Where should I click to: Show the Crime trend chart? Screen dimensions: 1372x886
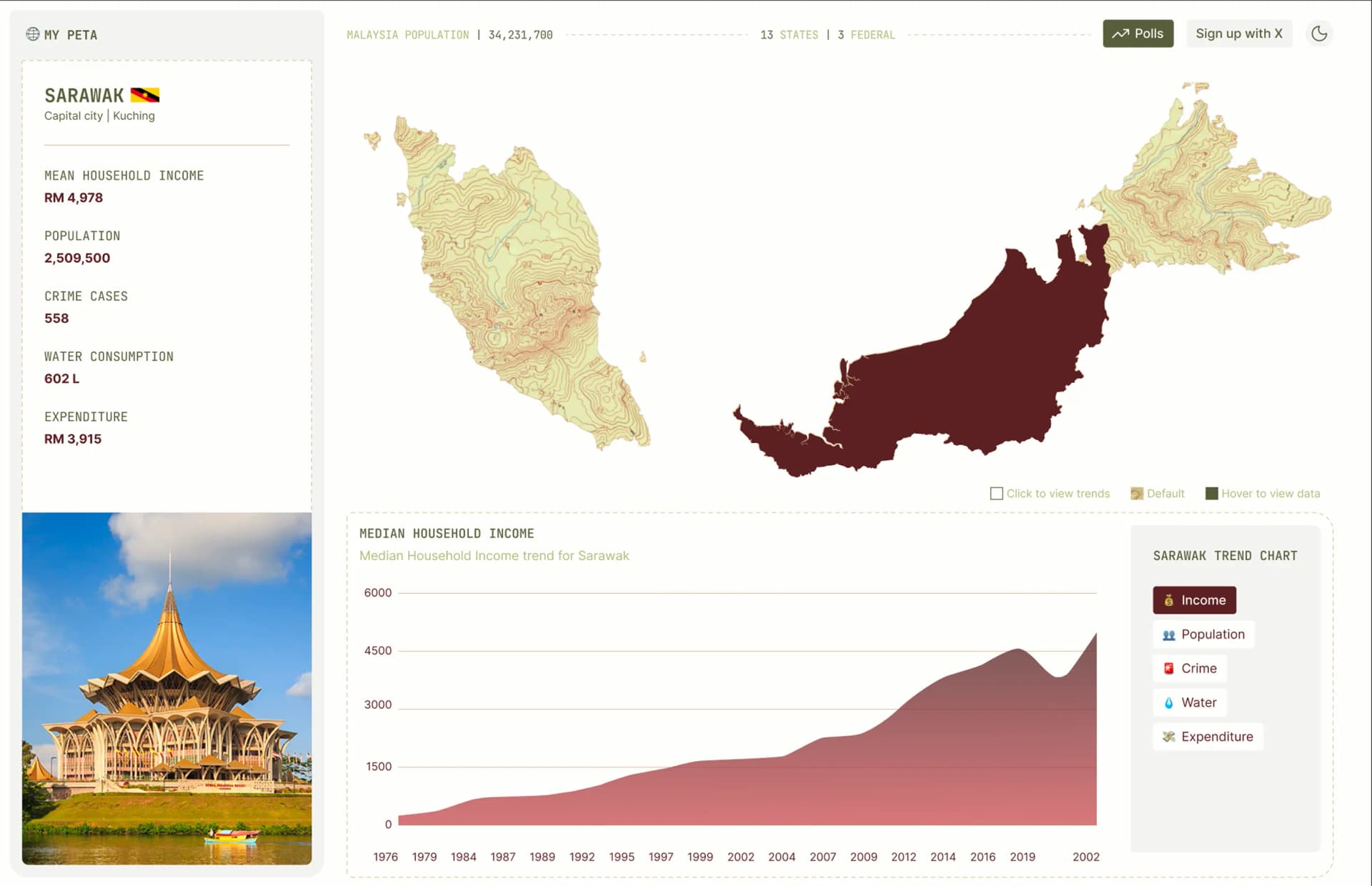point(1190,669)
